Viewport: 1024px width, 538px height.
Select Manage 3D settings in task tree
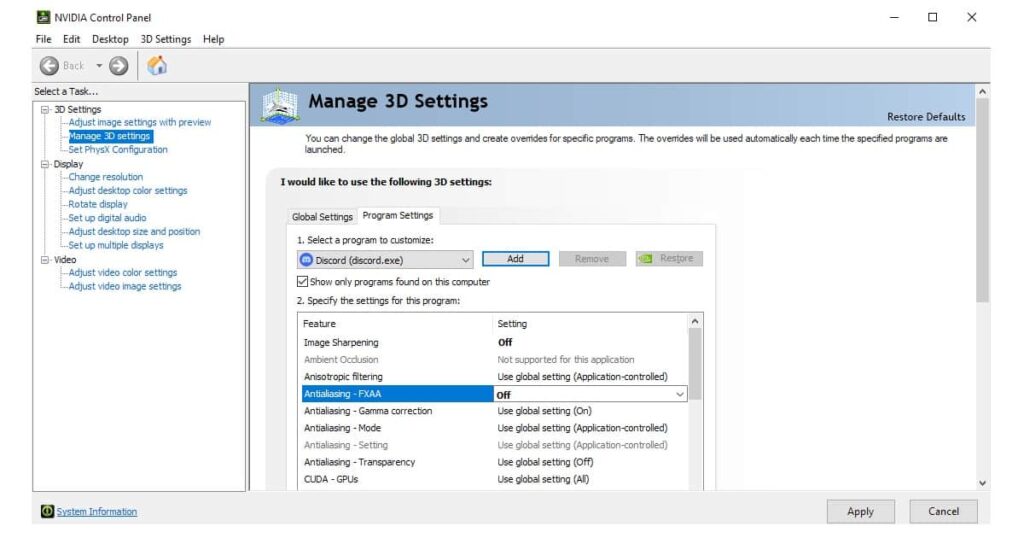coord(110,136)
